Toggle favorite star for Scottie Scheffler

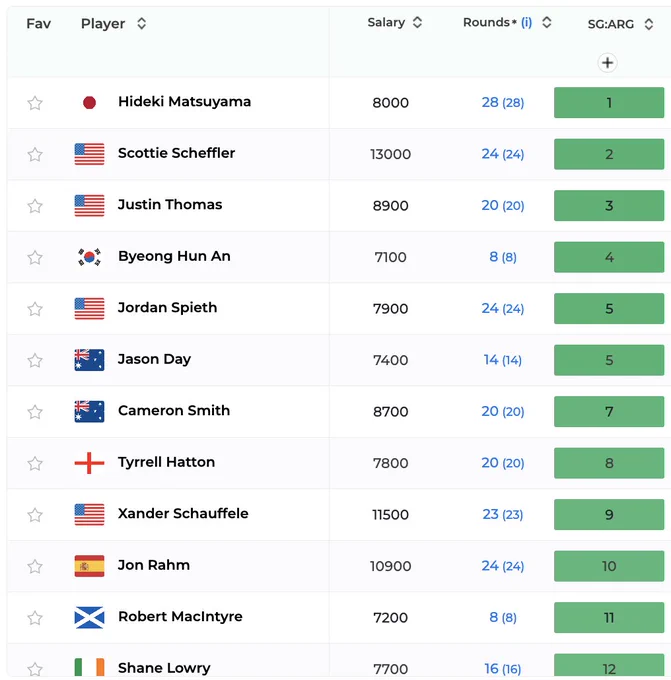(x=35, y=154)
